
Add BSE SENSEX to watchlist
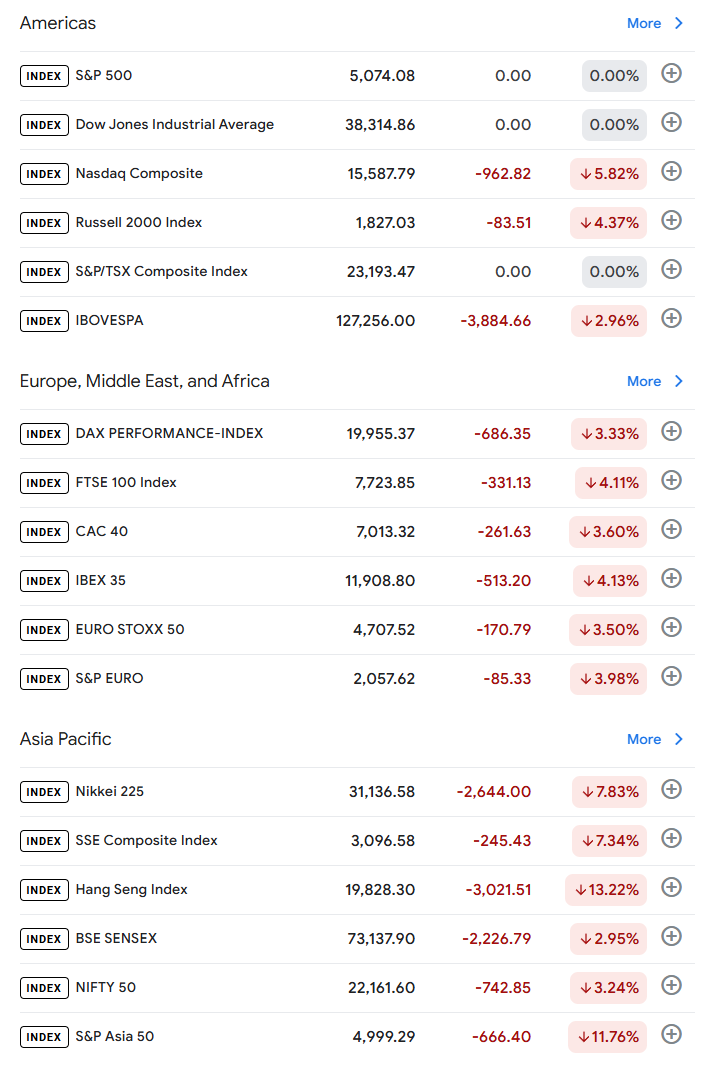point(671,935)
